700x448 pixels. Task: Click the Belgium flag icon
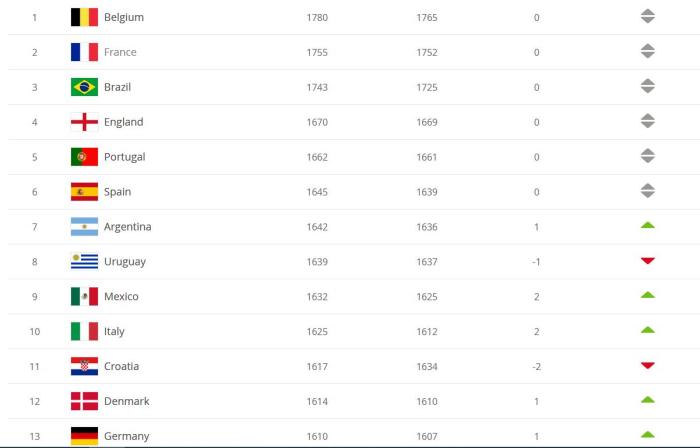pos(84,17)
